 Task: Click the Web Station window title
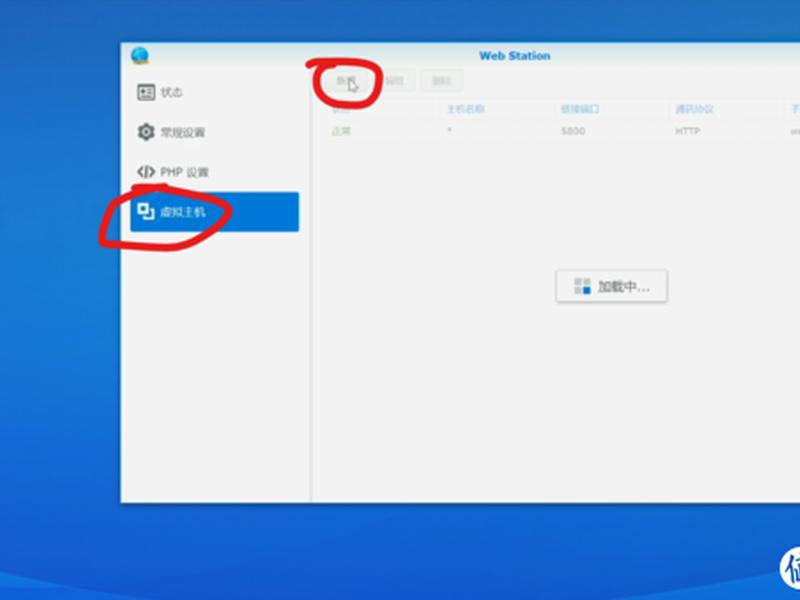coord(514,56)
